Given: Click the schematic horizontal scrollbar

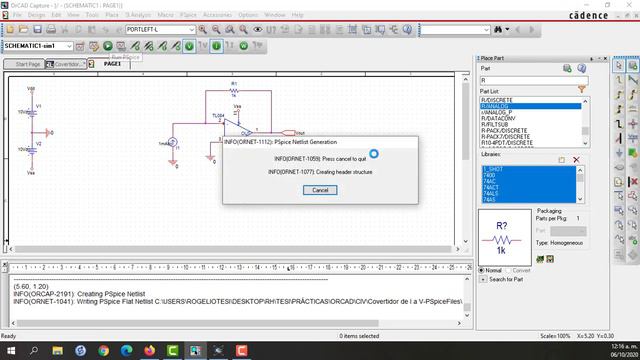Looking at the screenshot, I should click(233, 249).
